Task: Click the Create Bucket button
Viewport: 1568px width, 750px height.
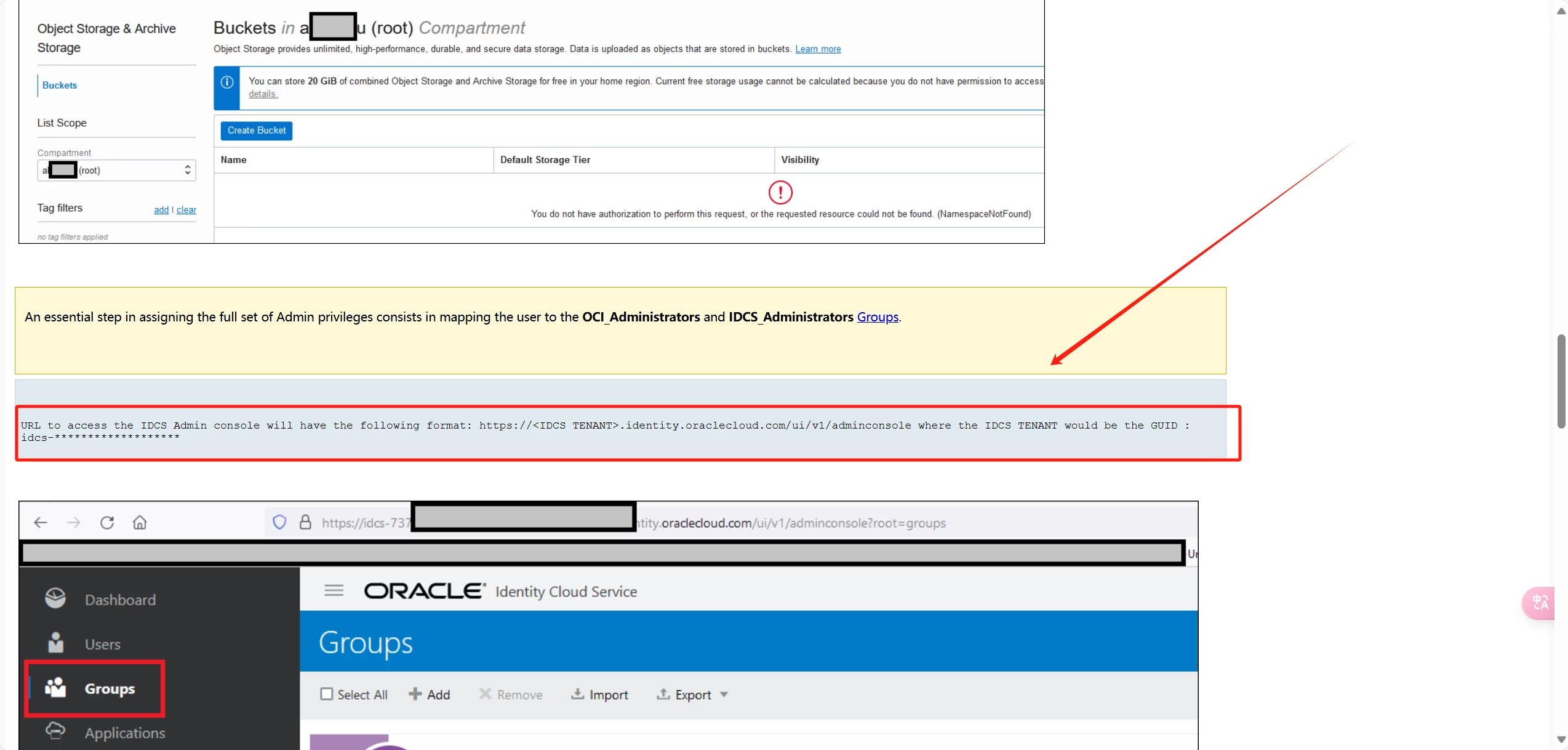Action: tap(257, 131)
